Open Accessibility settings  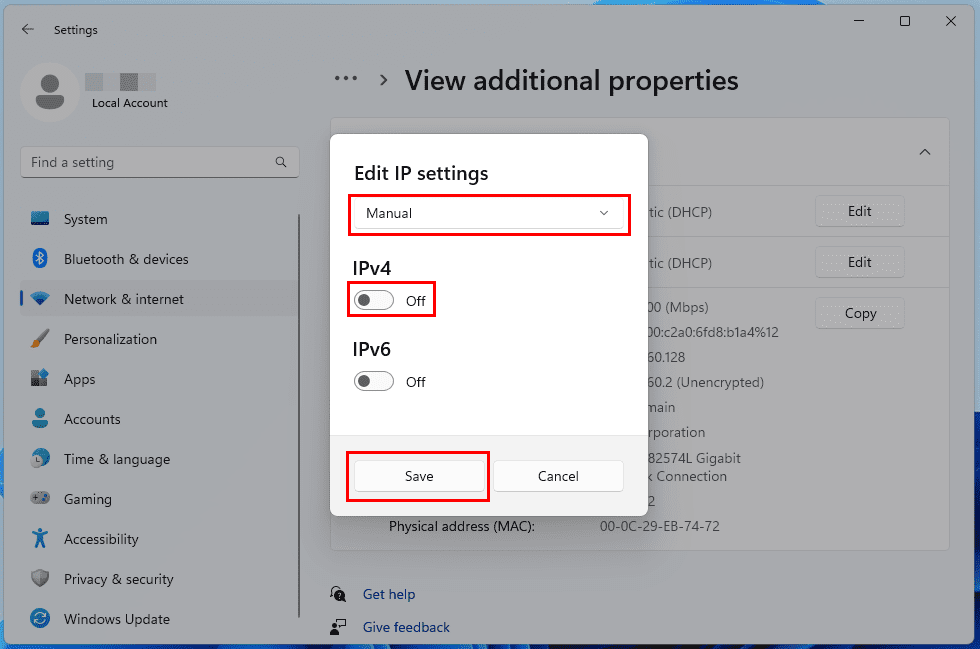(x=159, y=539)
